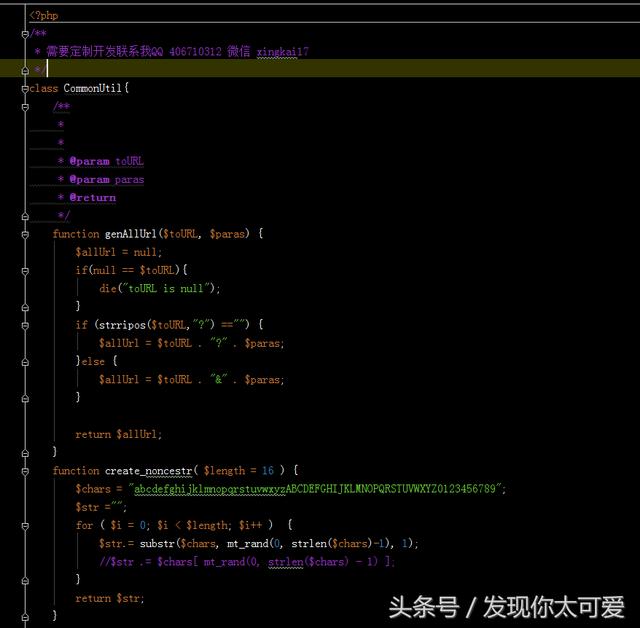This screenshot has width=640, height=628.
Task: Click the @param toURL doc line
Action: click(101, 161)
